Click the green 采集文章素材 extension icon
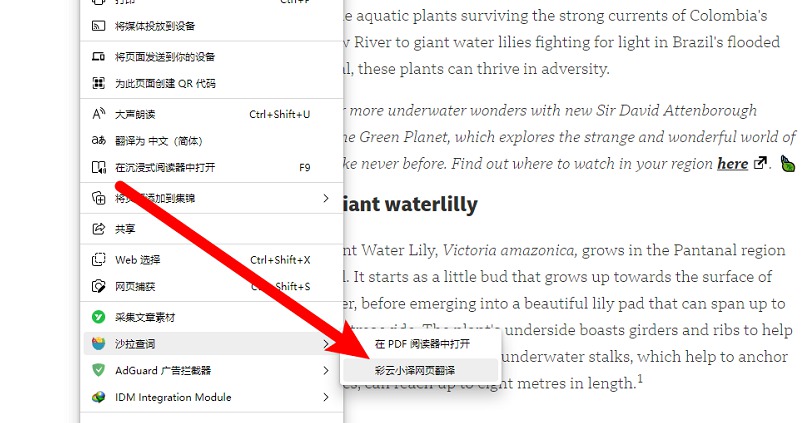The height and width of the screenshot is (423, 809). click(x=98, y=317)
